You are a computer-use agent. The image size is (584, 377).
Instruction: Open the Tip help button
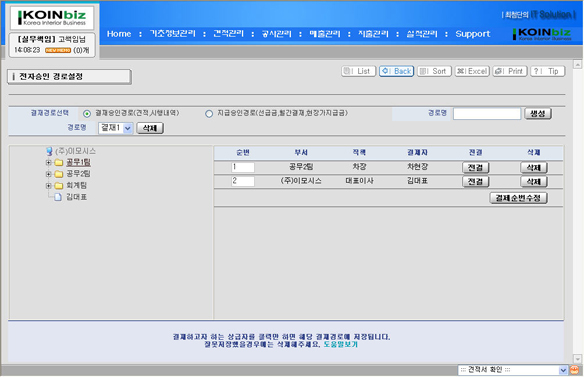pyautogui.click(x=548, y=71)
